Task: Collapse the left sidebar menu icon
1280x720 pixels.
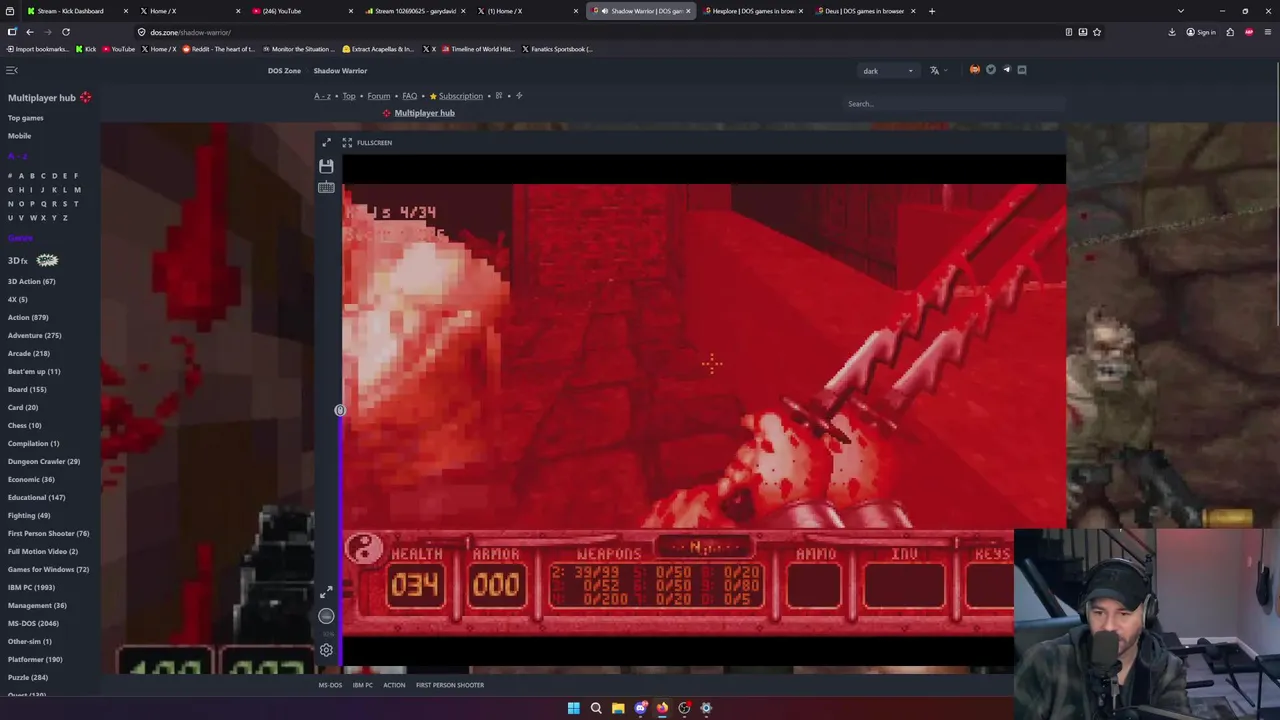Action: coord(12,70)
